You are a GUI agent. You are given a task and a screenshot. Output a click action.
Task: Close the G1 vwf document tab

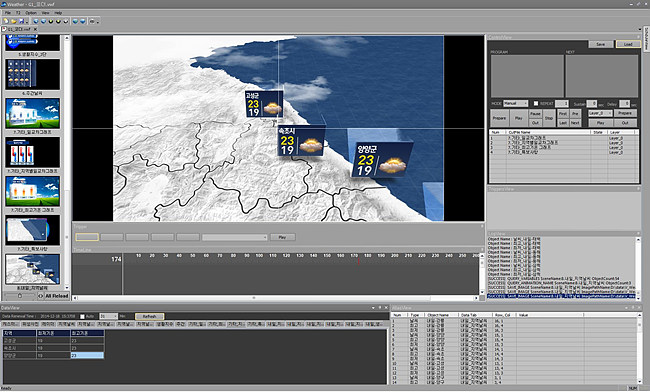(x=35, y=29)
